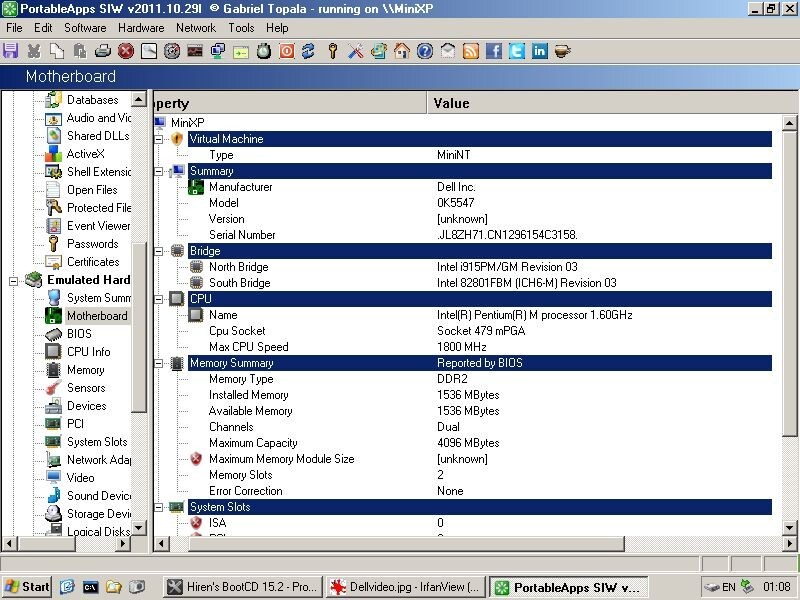Click the red power shutdown toolbar icon
Screen dimensions: 800x600
287,51
